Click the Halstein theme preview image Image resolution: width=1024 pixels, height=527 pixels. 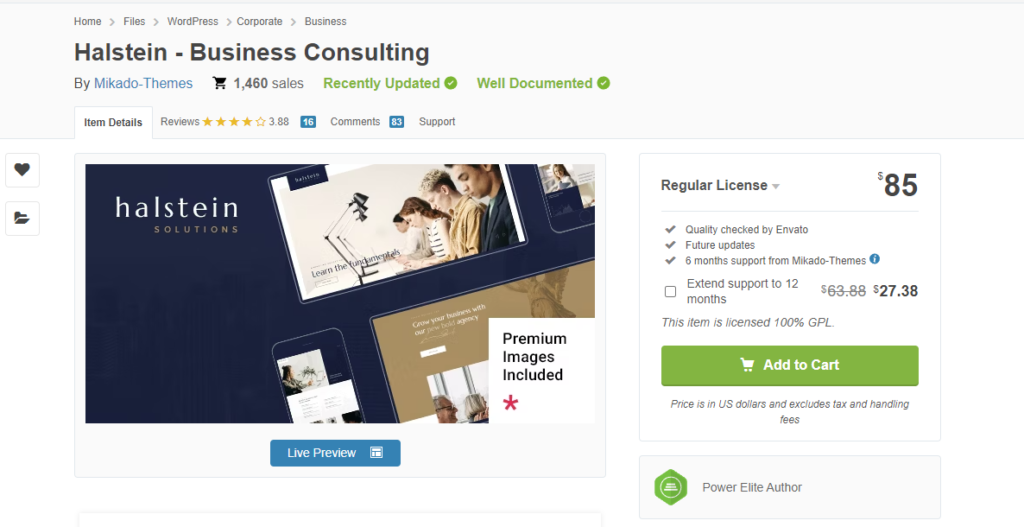tap(340, 294)
